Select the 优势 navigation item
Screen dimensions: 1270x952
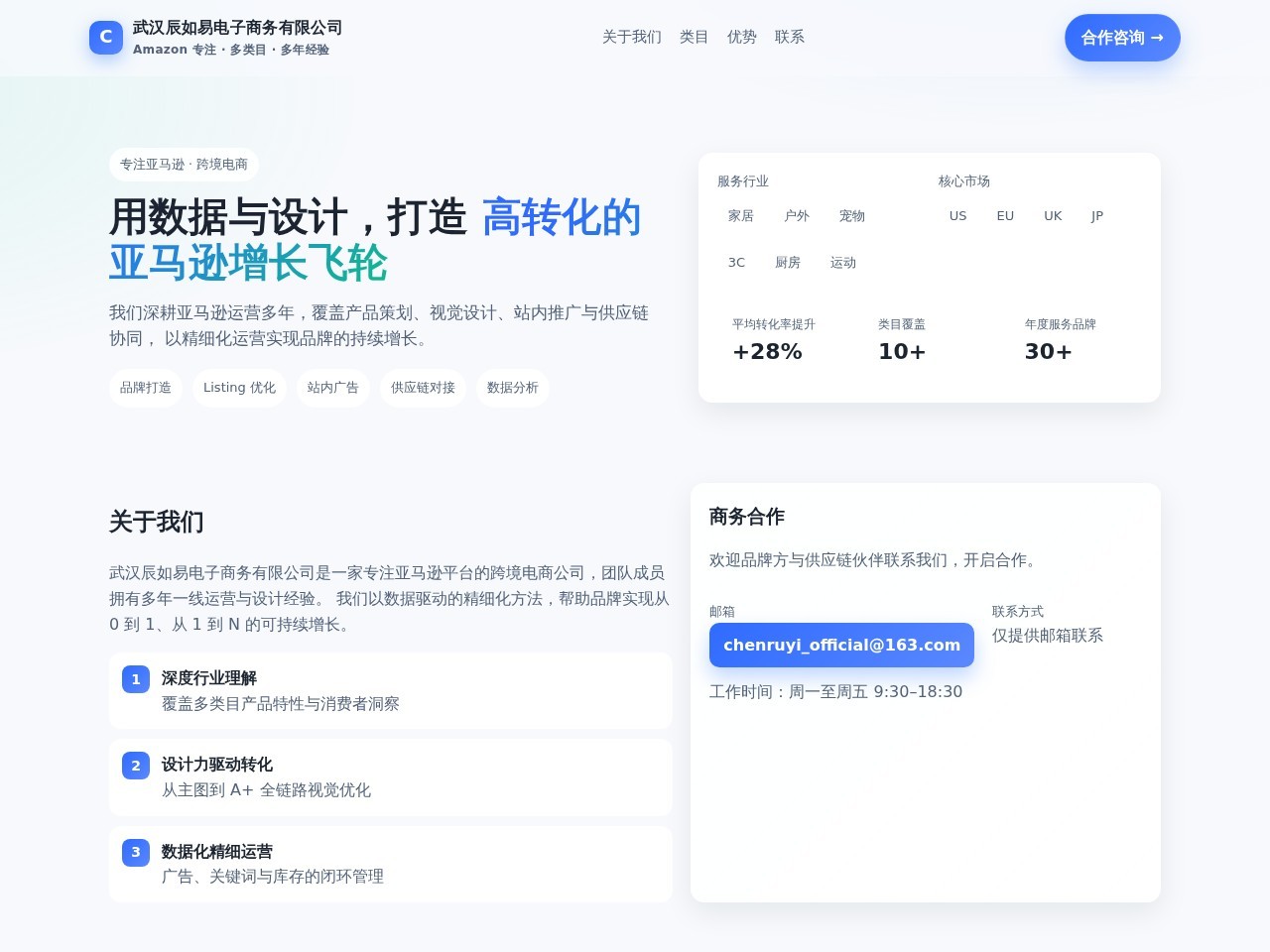tap(741, 37)
